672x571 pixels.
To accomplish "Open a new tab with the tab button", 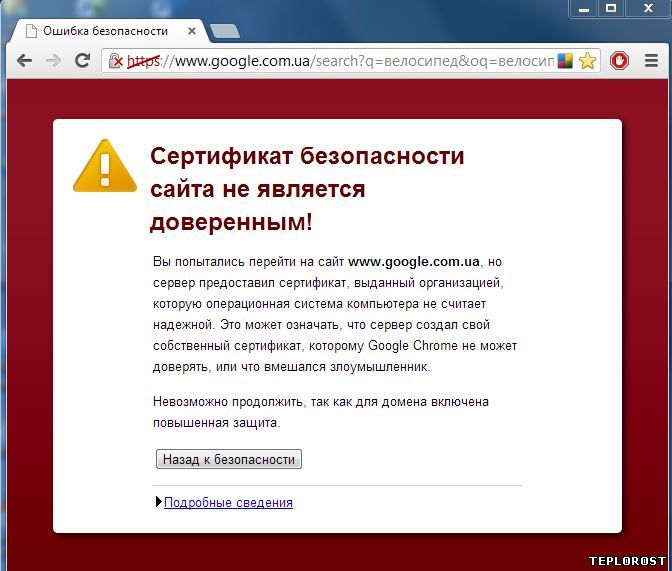I will 225,31.
